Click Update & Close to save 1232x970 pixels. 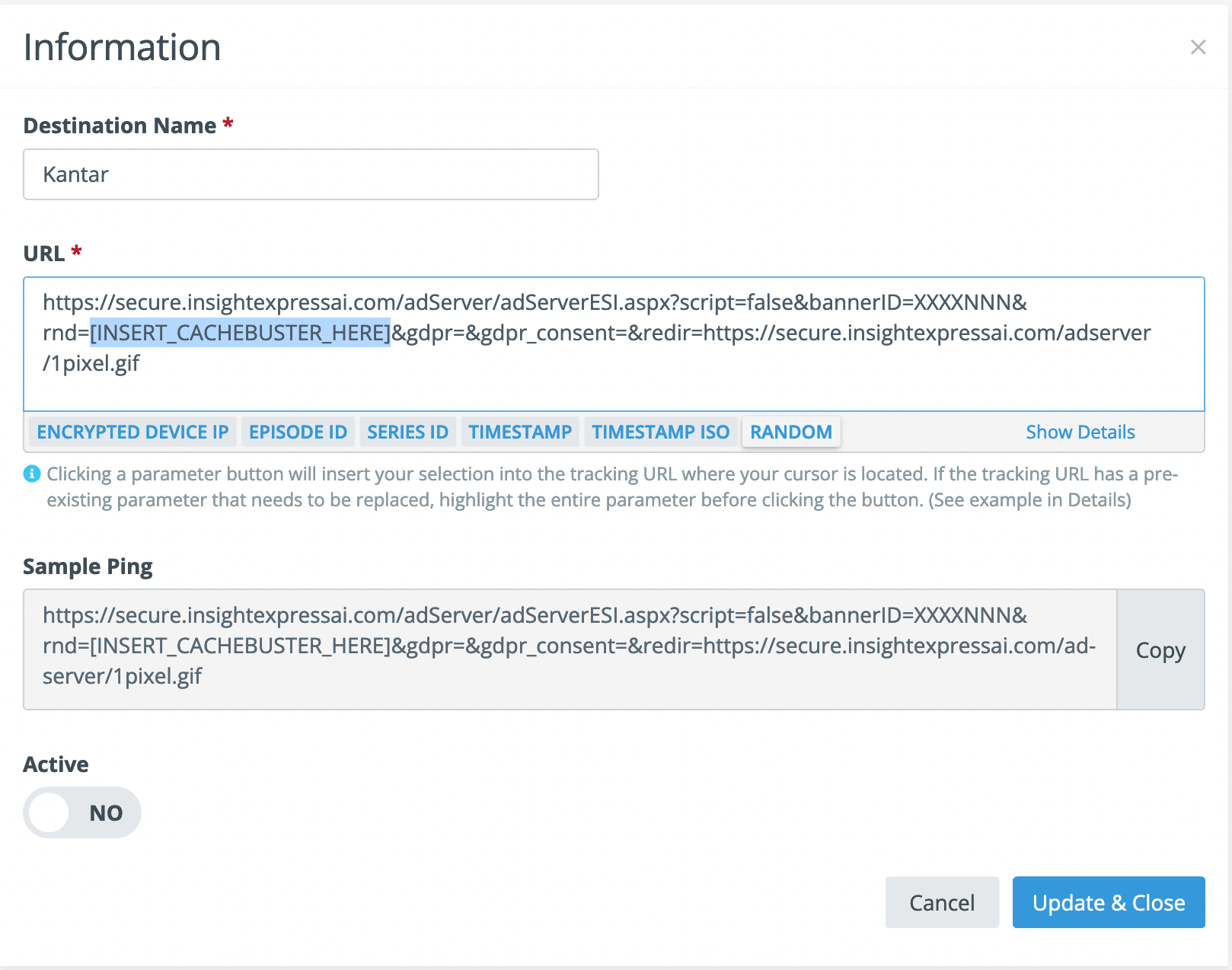pyautogui.click(x=1108, y=902)
